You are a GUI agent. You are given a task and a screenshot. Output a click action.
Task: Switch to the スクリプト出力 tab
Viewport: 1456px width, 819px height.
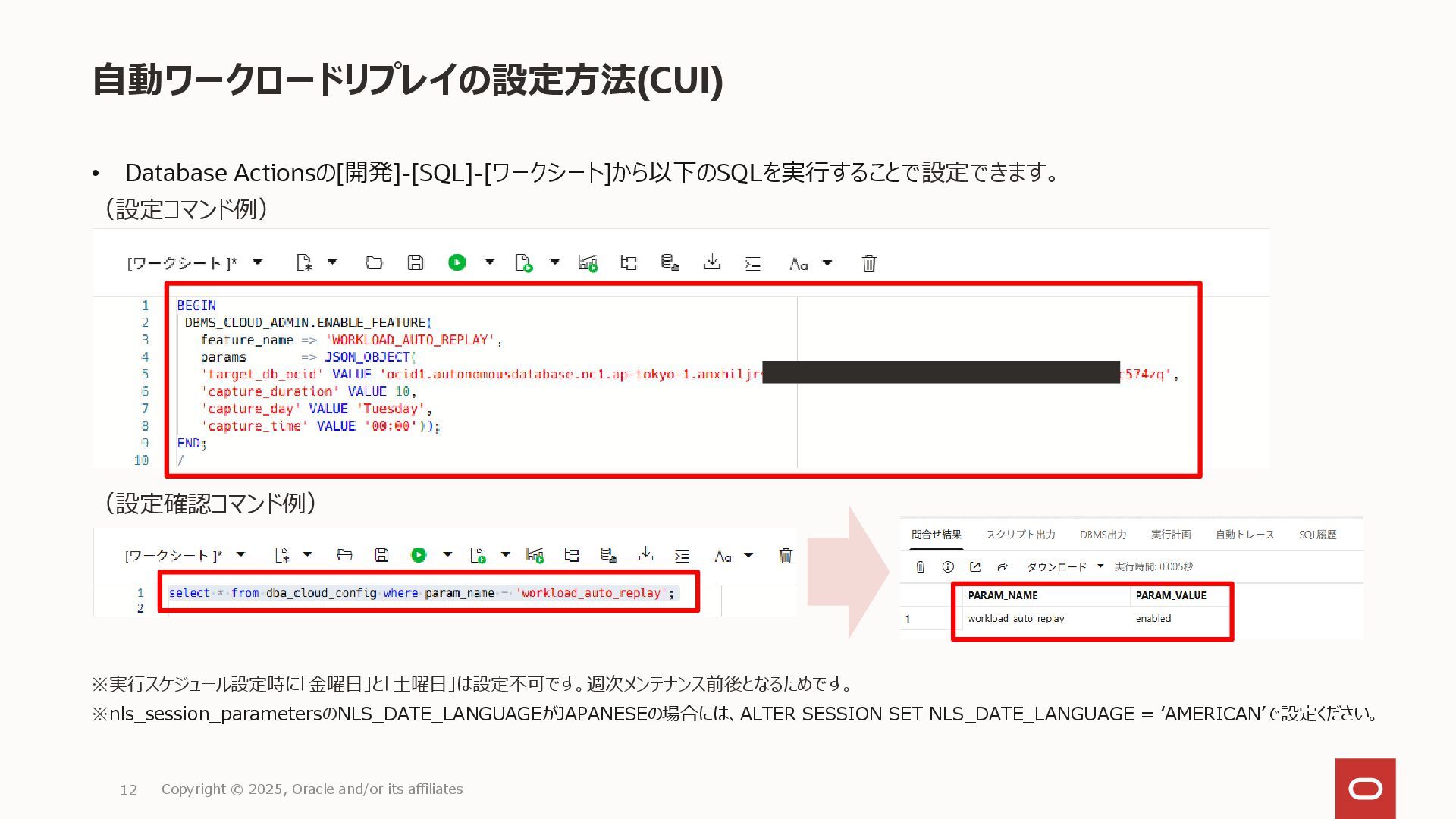click(1020, 535)
